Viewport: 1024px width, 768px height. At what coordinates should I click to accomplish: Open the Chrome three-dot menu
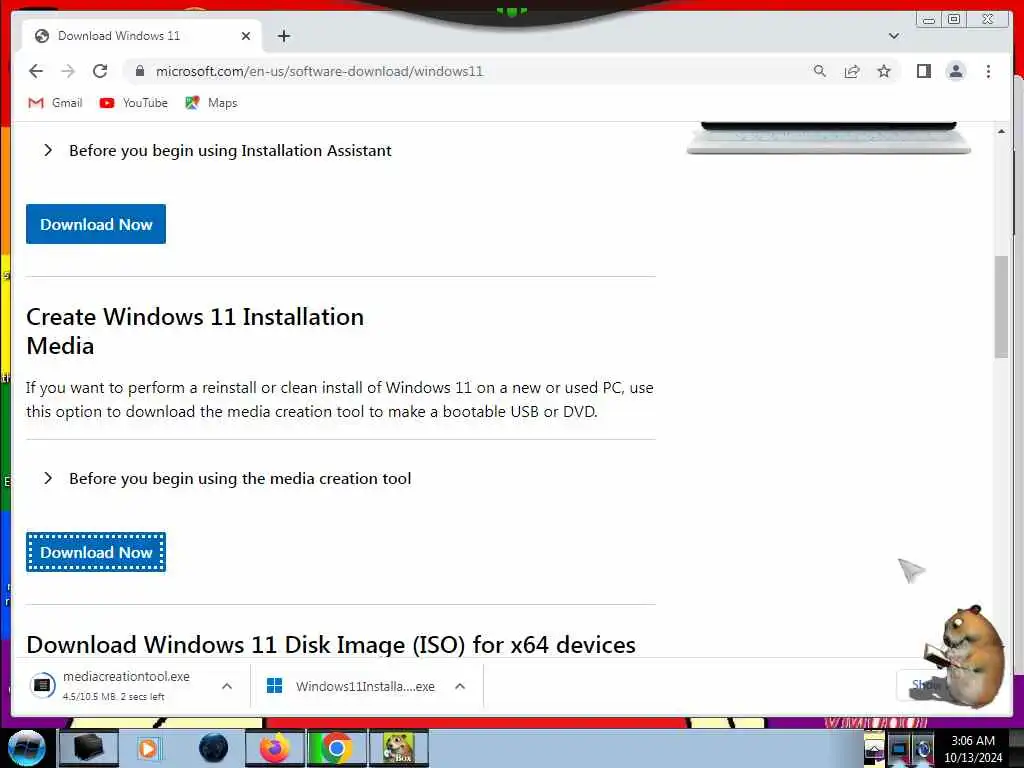coord(988,71)
